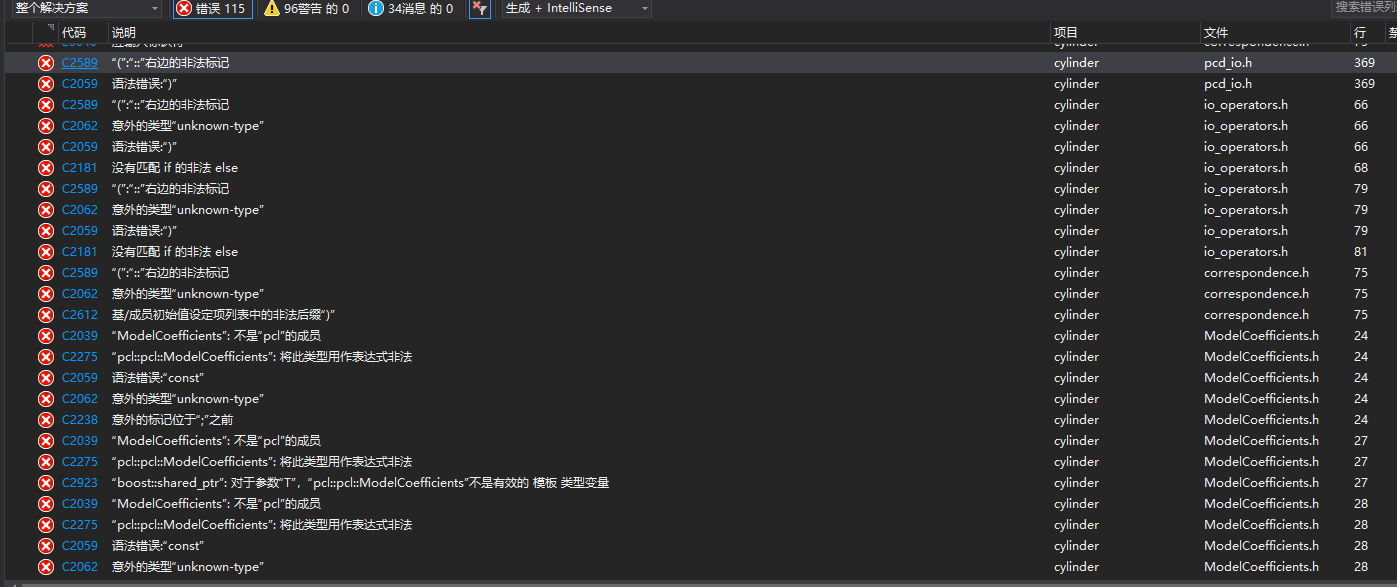Click ModelCoefficients.h file cell of C2923 row
Screen dimensions: 1397x587
(x=1261, y=483)
